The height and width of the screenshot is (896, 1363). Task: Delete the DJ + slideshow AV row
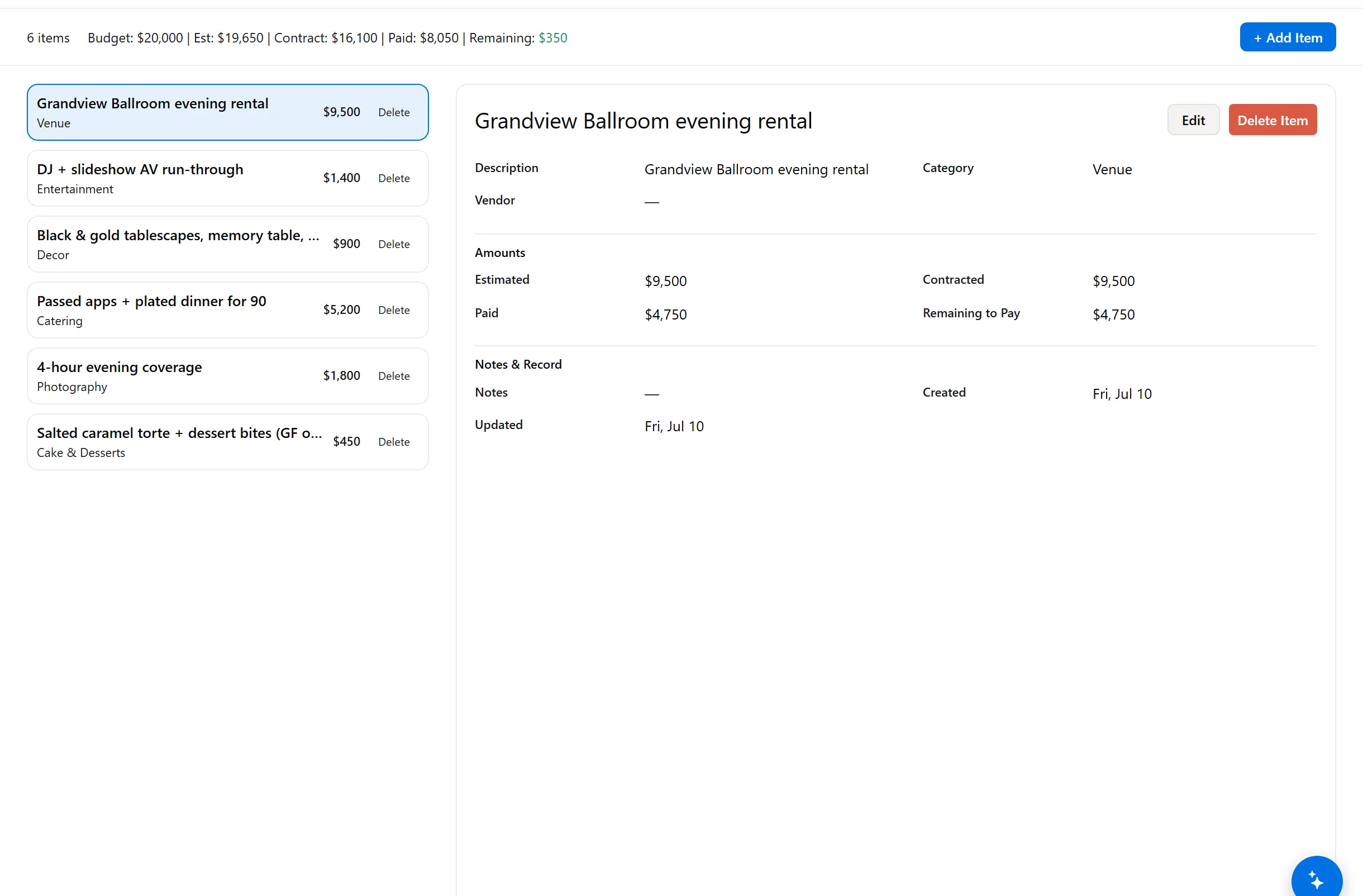393,178
